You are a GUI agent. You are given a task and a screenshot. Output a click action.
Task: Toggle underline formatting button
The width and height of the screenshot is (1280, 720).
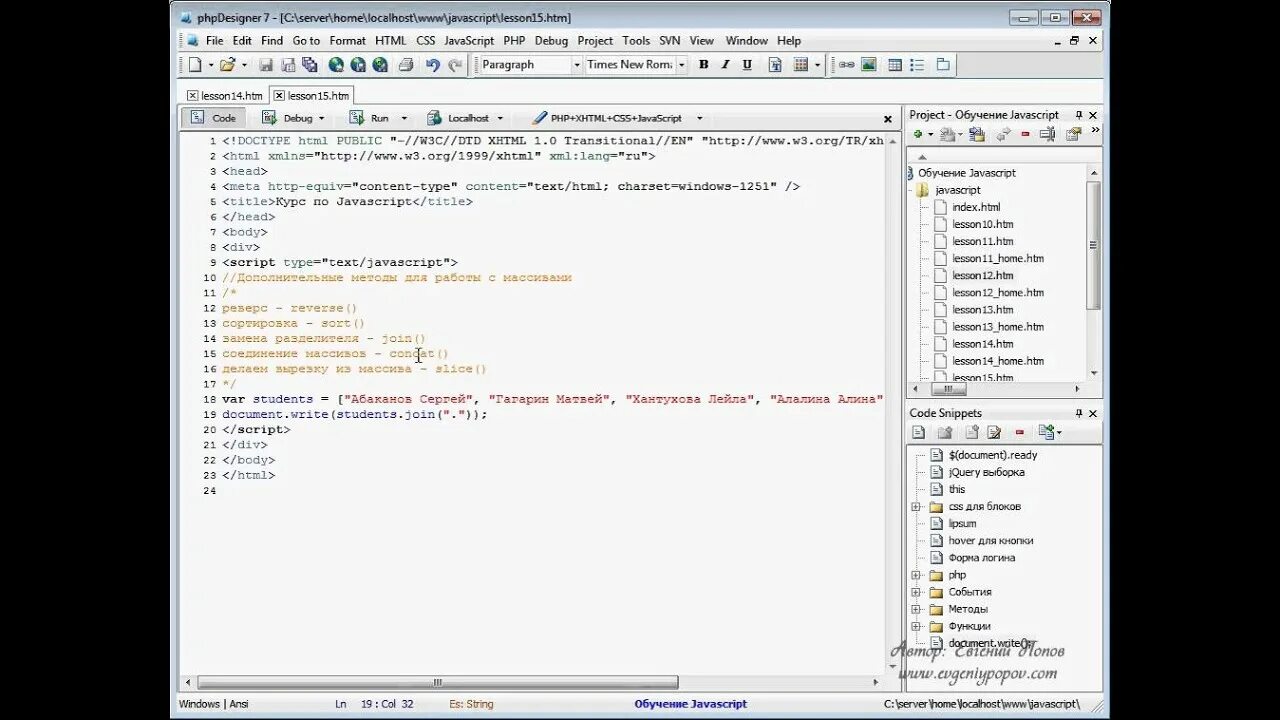(747, 65)
